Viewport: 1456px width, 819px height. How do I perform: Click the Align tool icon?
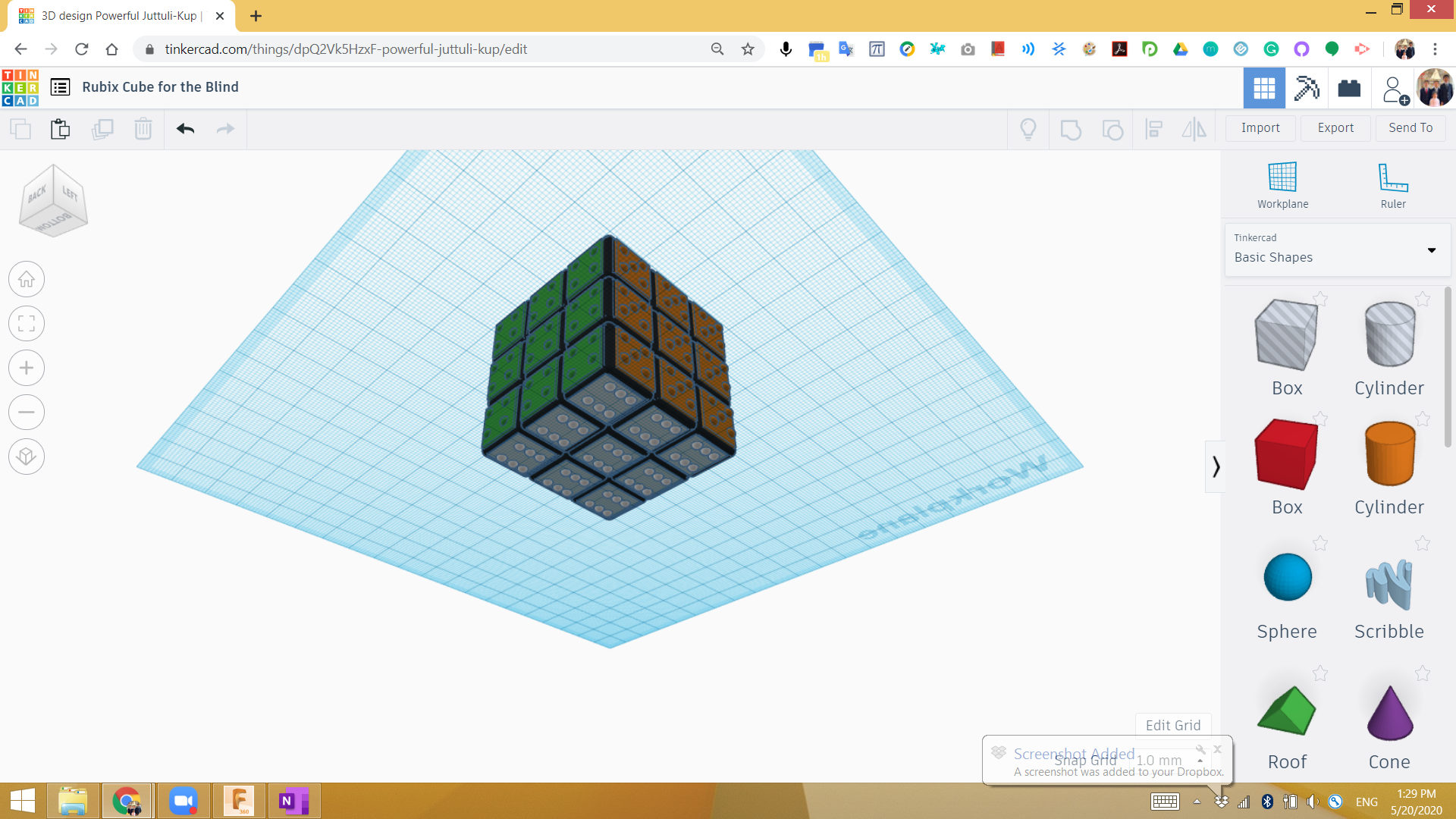pos(1153,130)
